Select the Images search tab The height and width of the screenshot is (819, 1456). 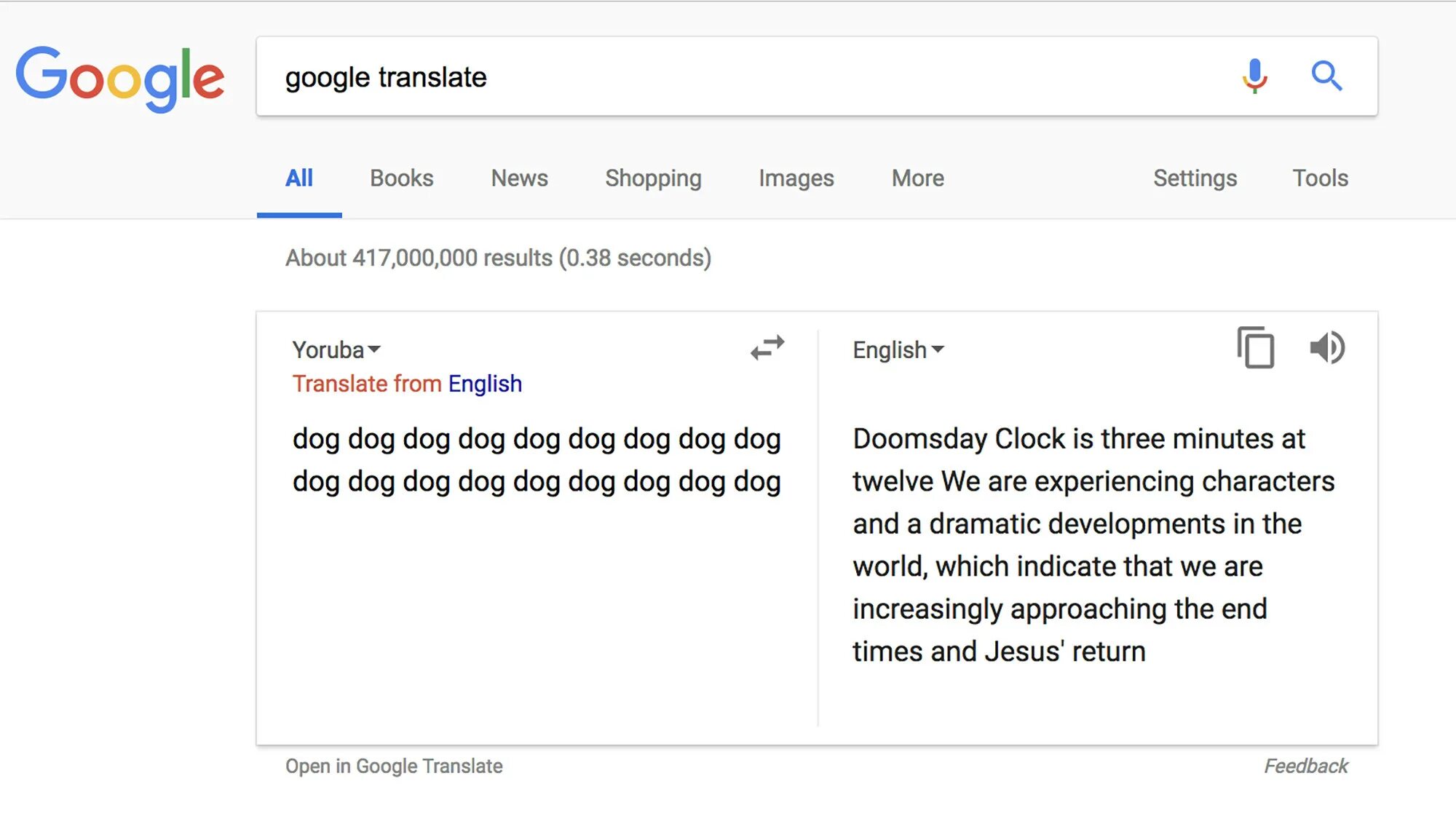coord(796,178)
